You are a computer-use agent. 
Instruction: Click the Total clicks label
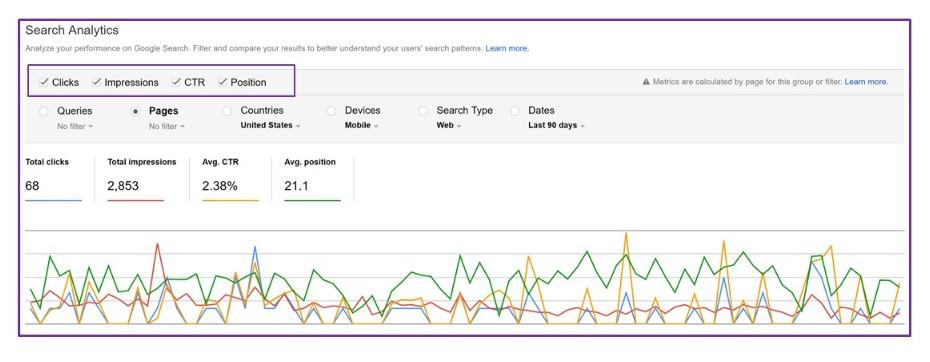tap(47, 161)
